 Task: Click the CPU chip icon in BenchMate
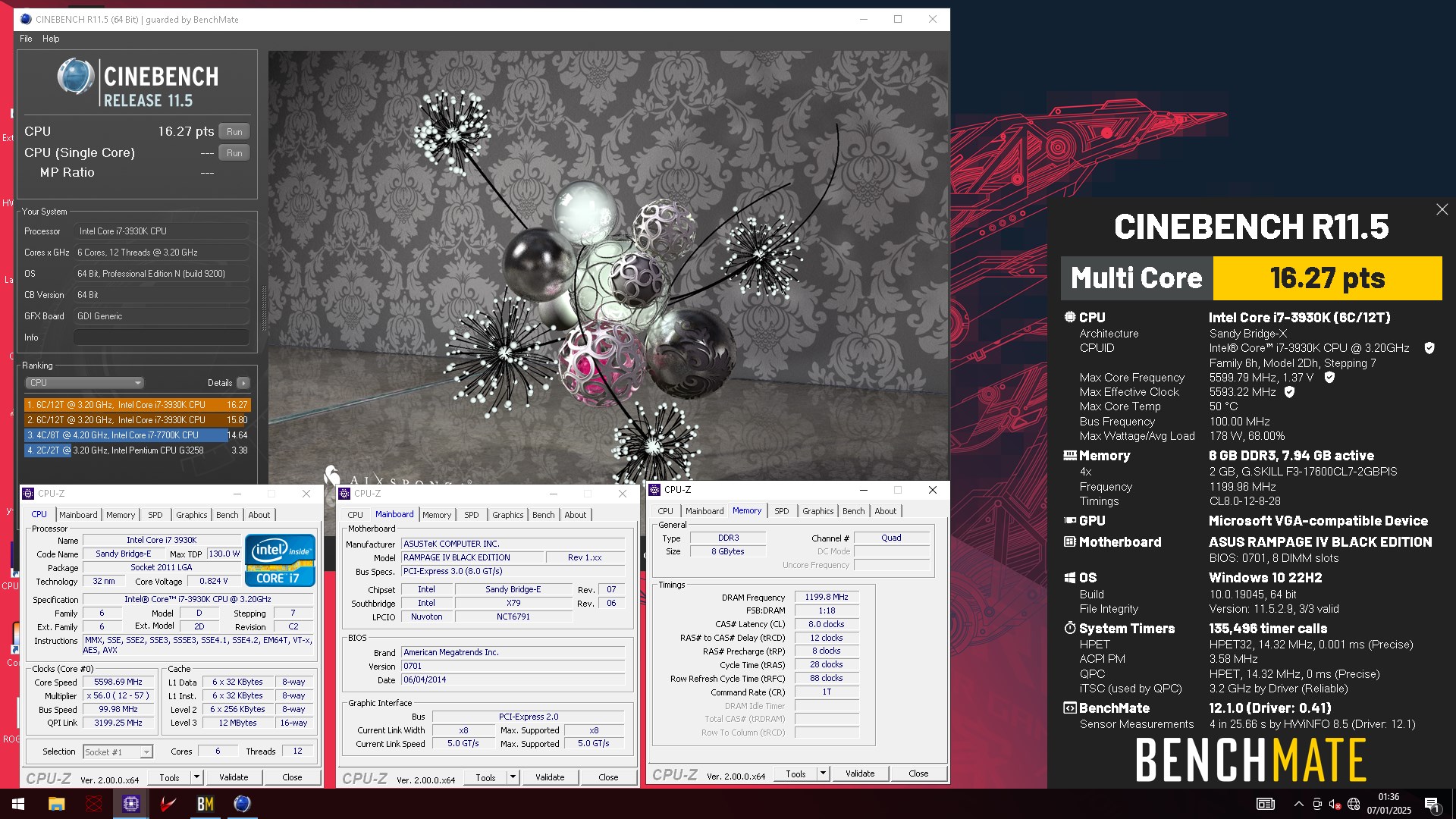[x=1070, y=317]
